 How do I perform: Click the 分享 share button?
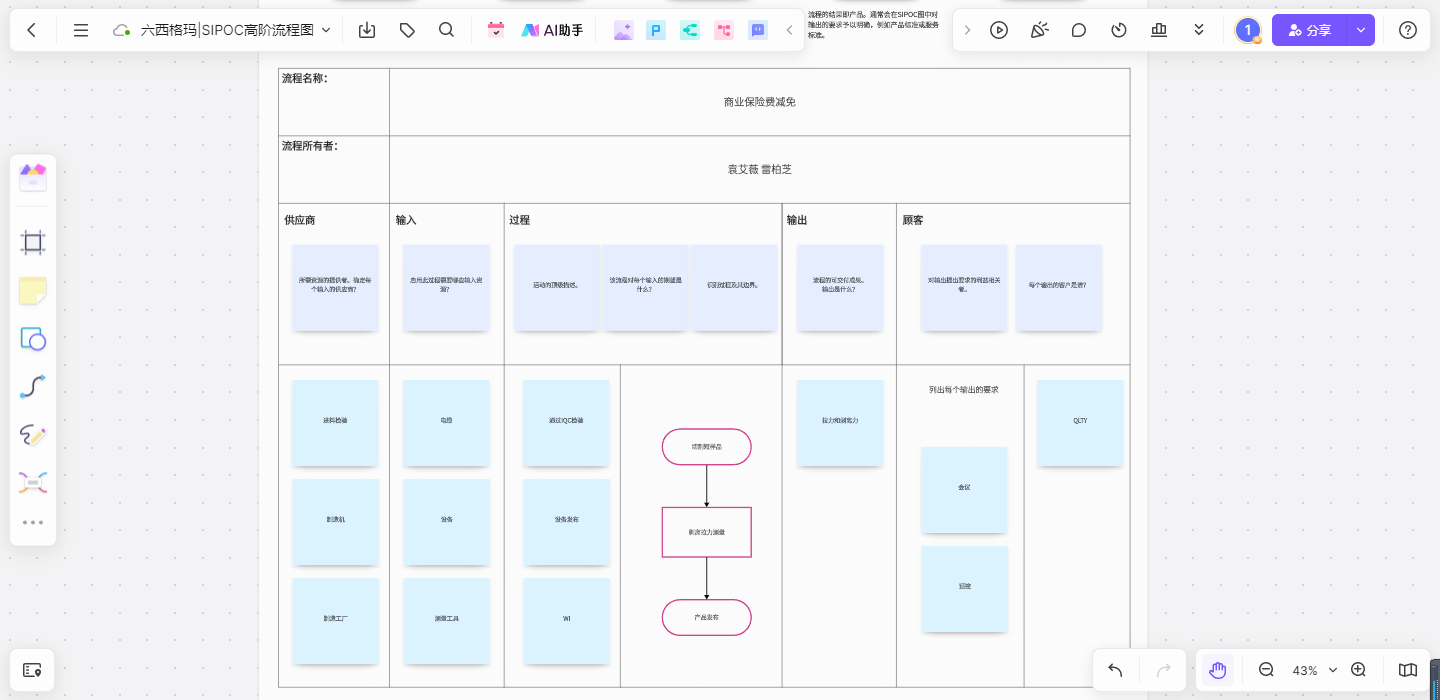pos(1309,30)
